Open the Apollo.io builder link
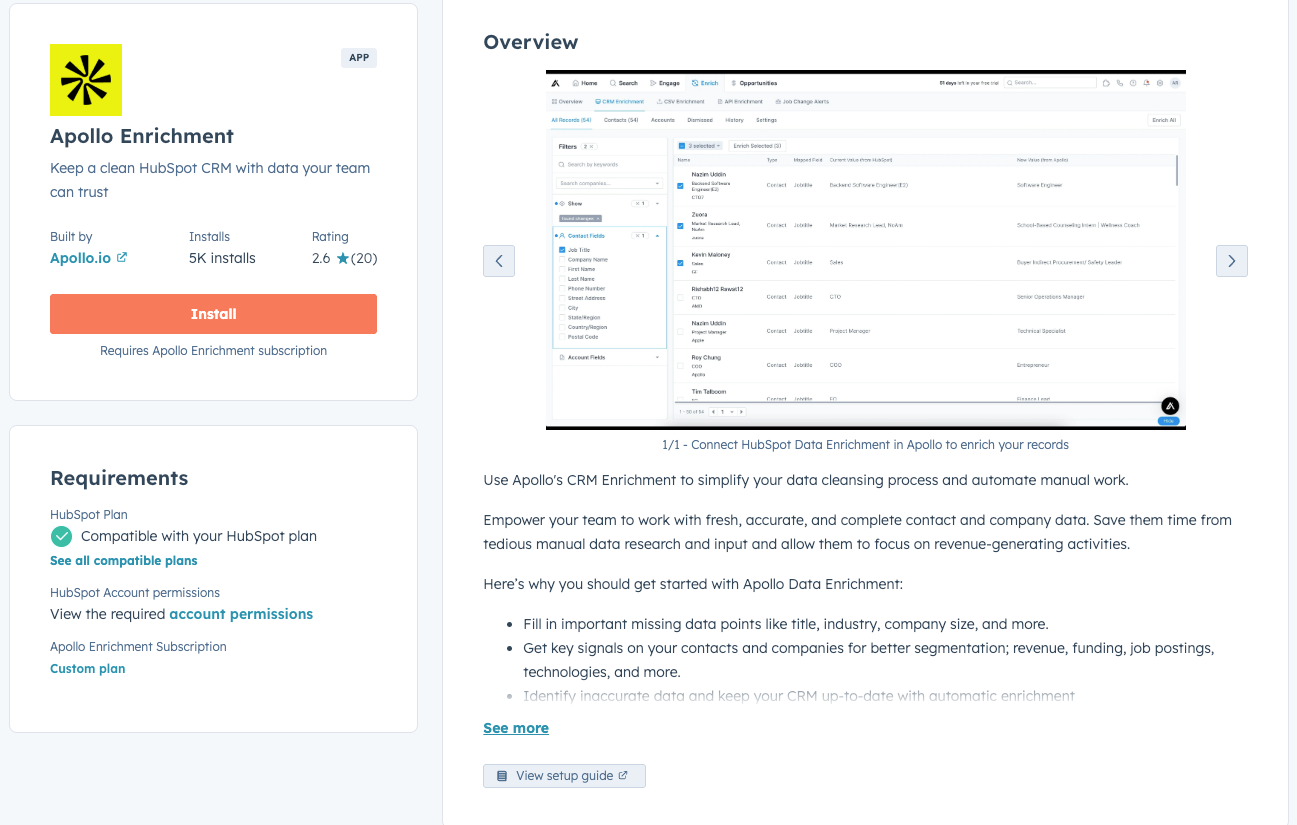Viewport: 1297px width, 825px height. click(81, 258)
